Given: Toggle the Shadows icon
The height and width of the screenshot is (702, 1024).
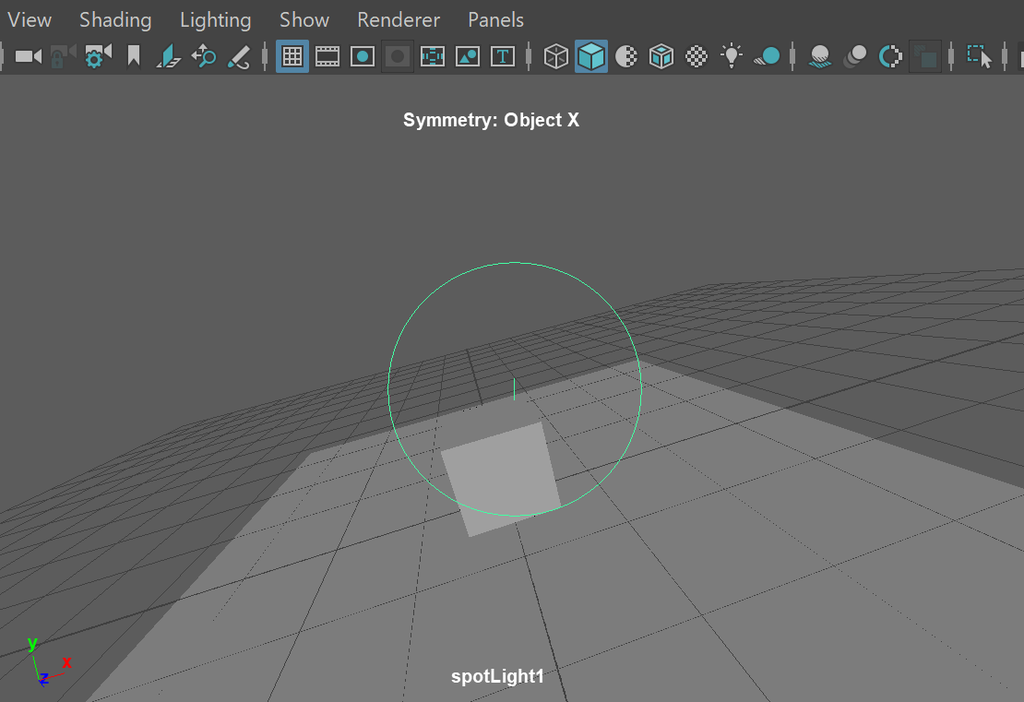Looking at the screenshot, I should click(x=767, y=57).
